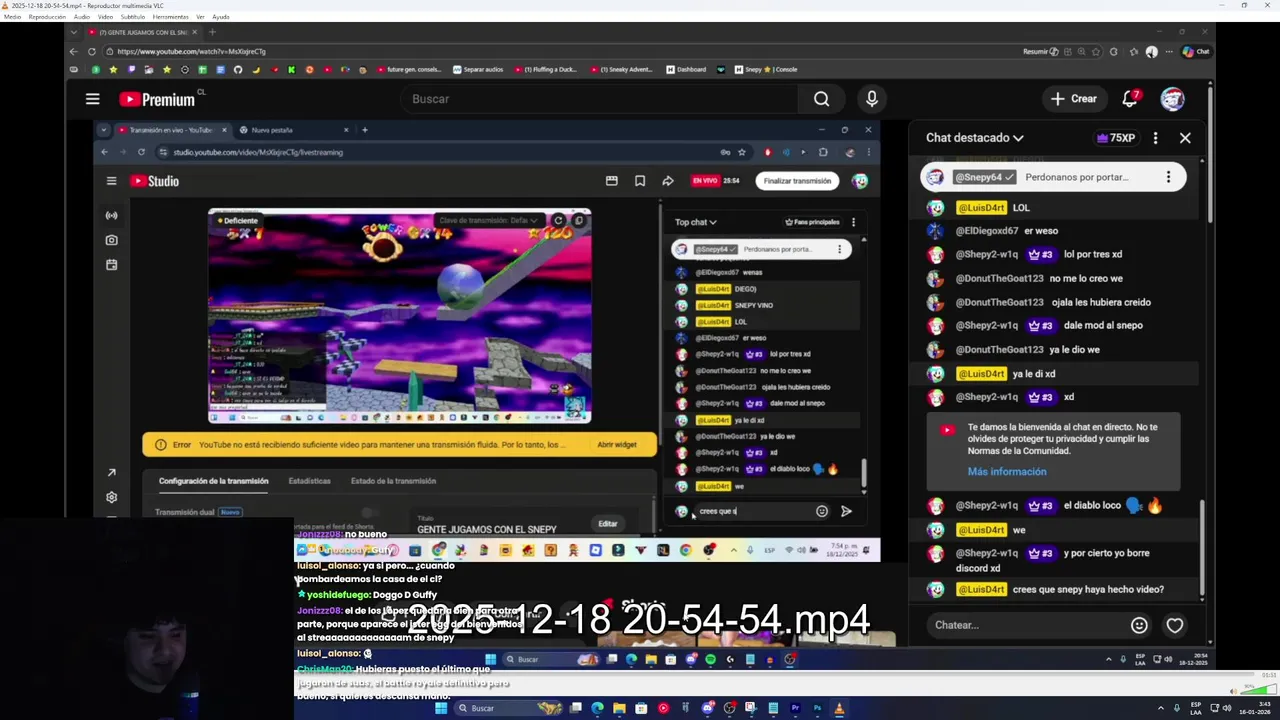Screen dimensions: 1280x720
Task: Click the YouTube search magnifier button
Action: (x=821, y=99)
